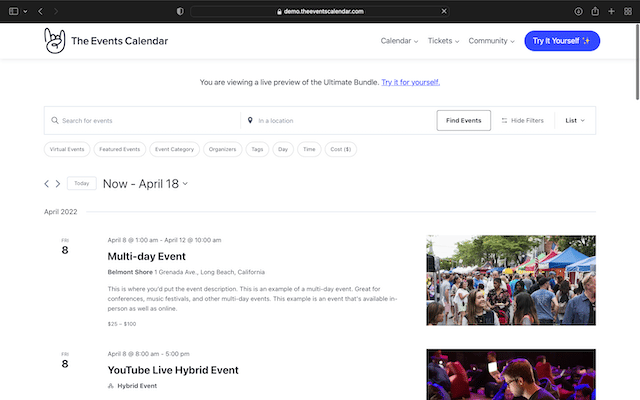Image resolution: width=640 pixels, height=400 pixels.
Task: Open a new tab with plus icon
Action: click(x=611, y=11)
